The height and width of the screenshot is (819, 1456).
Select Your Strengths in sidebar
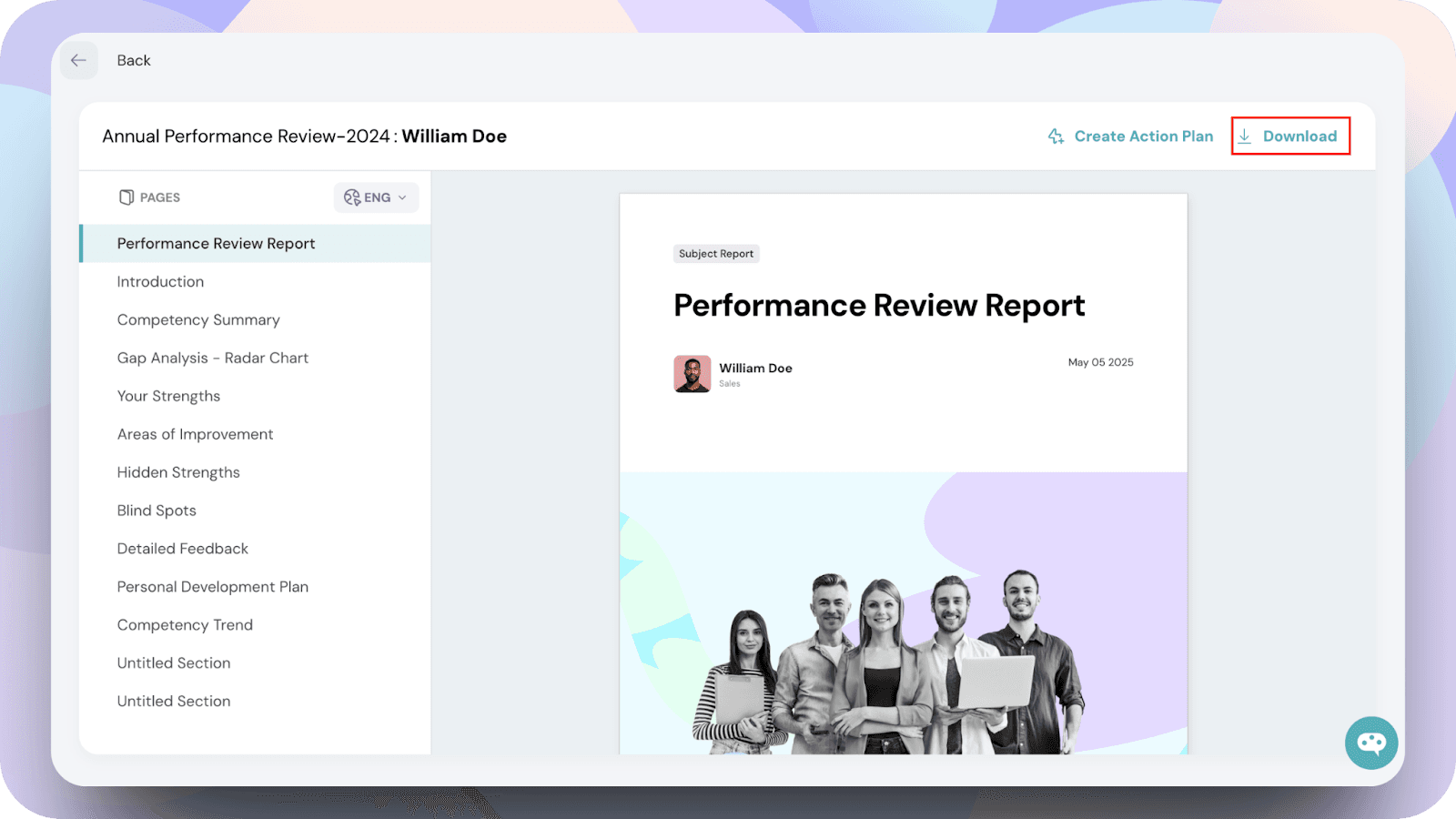pyautogui.click(x=168, y=397)
